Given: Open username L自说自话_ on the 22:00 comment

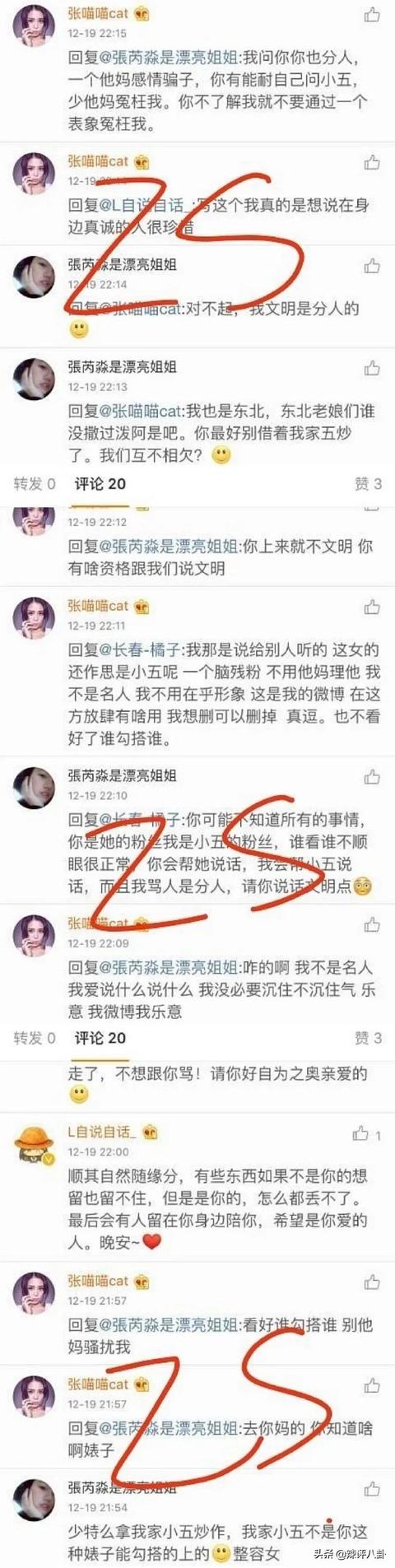Looking at the screenshot, I should click(x=101, y=1132).
